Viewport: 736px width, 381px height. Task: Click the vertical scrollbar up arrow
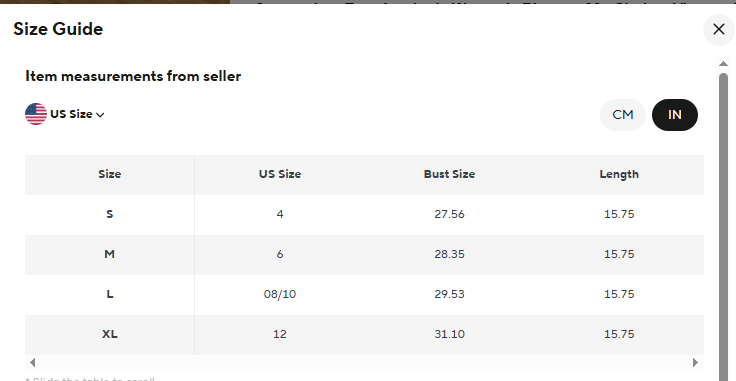click(x=723, y=64)
